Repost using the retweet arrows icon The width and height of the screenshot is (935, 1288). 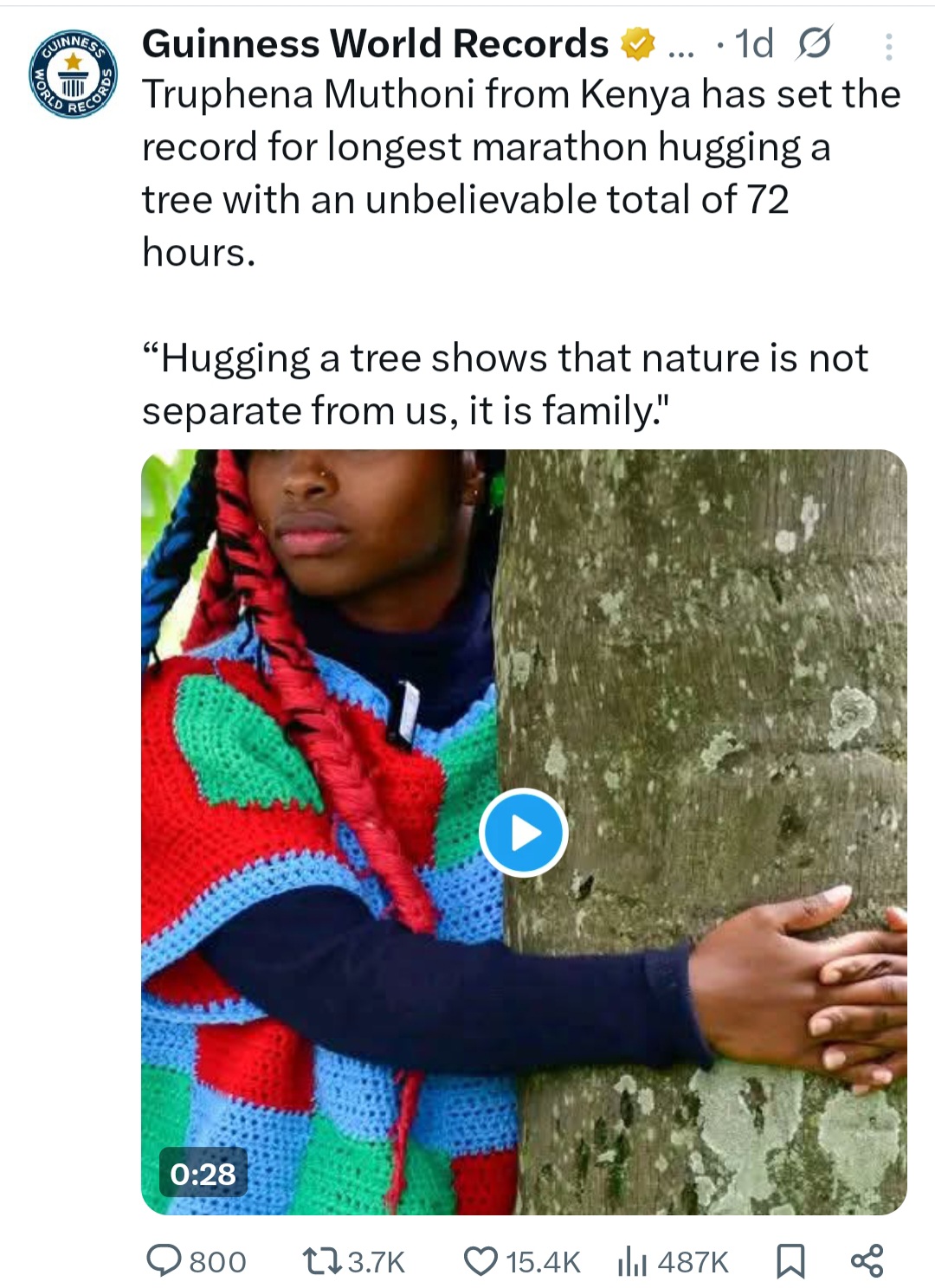click(322, 1260)
